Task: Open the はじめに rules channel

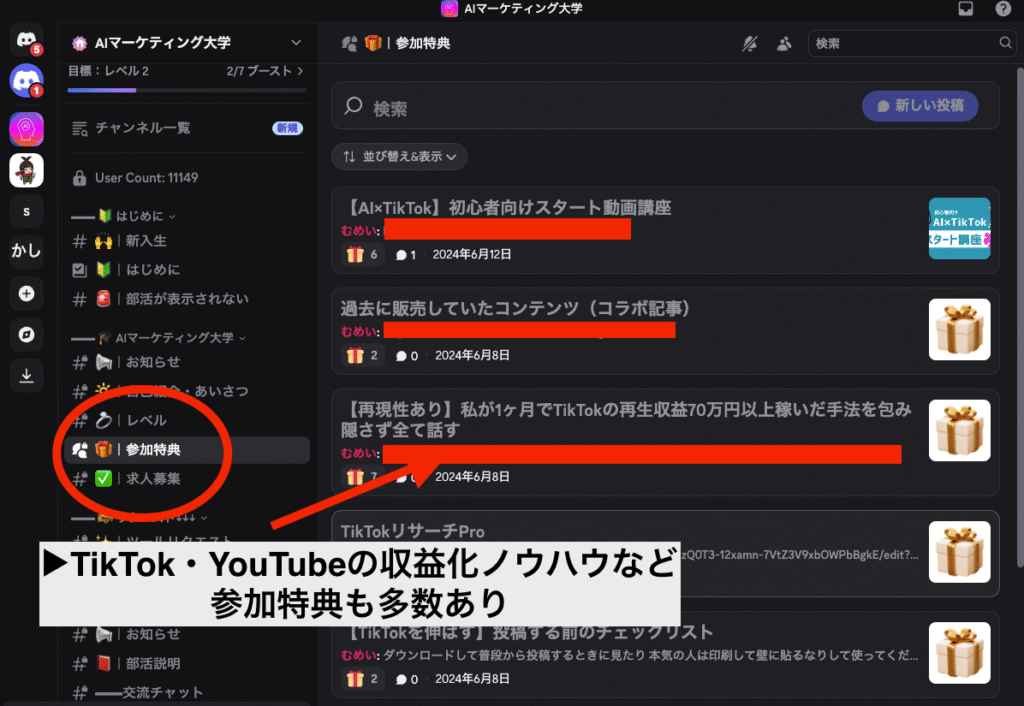Action: point(187,270)
